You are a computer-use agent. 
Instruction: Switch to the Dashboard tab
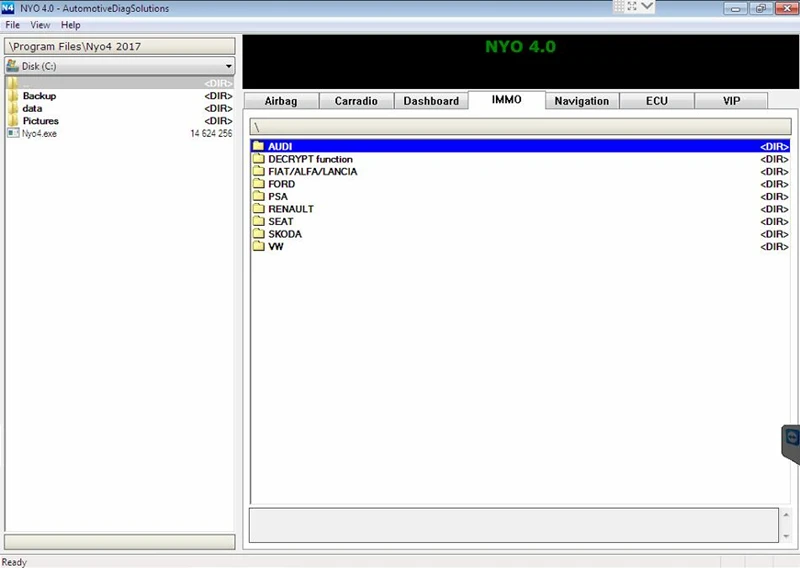(431, 101)
